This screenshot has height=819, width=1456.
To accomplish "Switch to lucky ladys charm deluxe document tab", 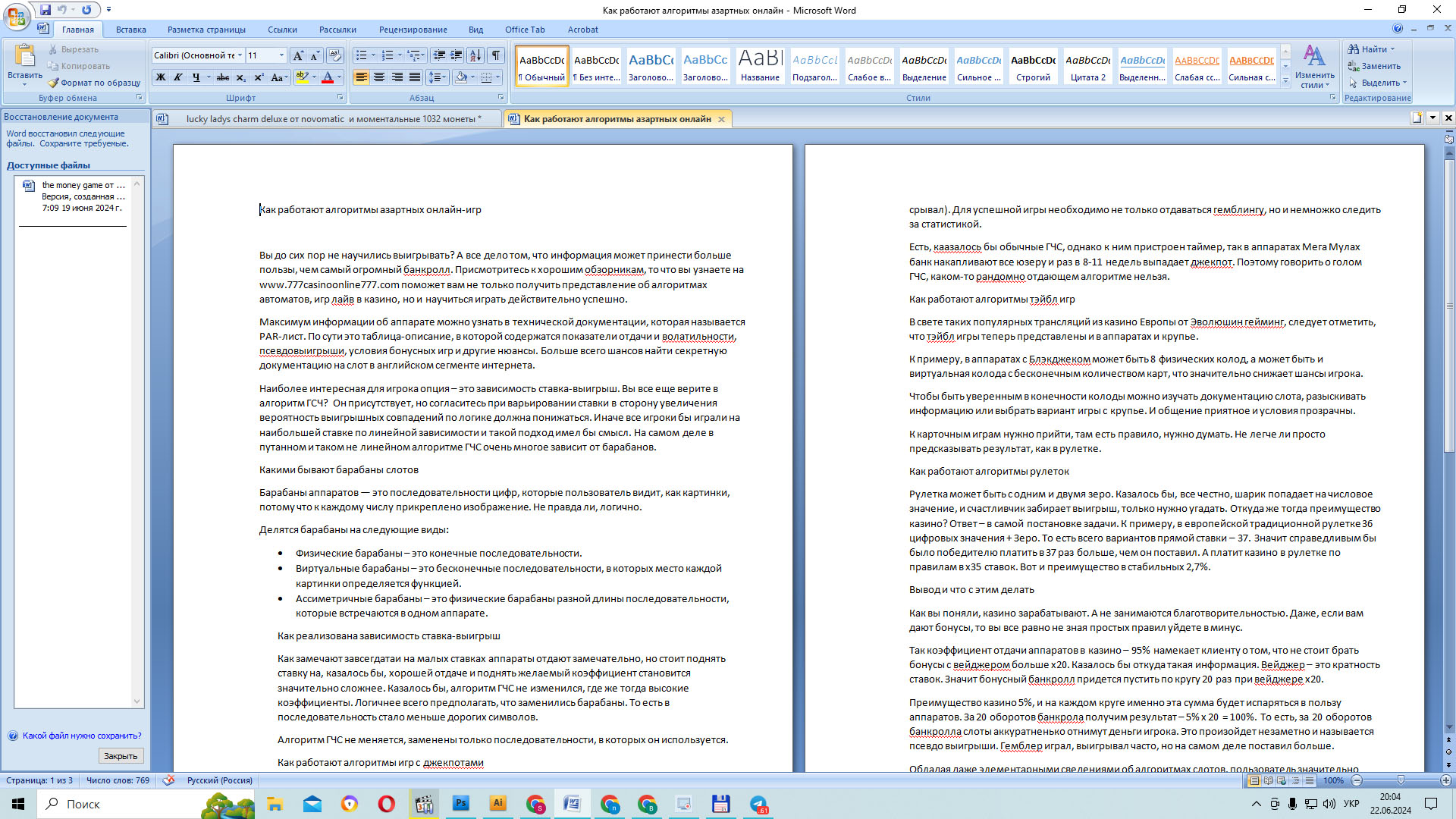I will click(327, 119).
